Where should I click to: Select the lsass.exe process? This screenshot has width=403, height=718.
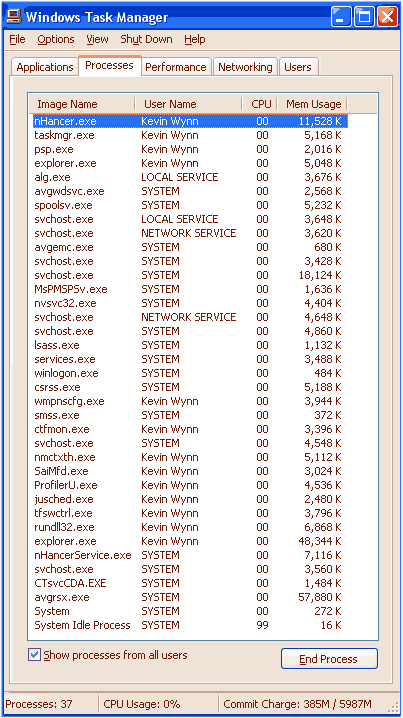tap(190, 345)
